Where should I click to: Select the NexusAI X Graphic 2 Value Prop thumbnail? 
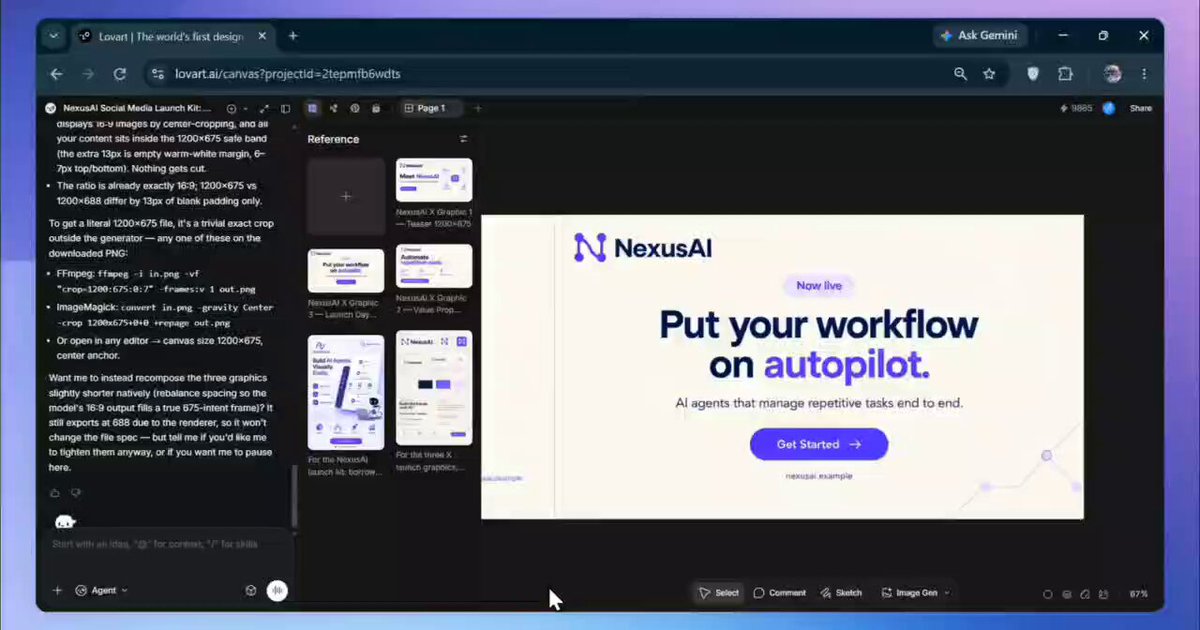coord(434,266)
